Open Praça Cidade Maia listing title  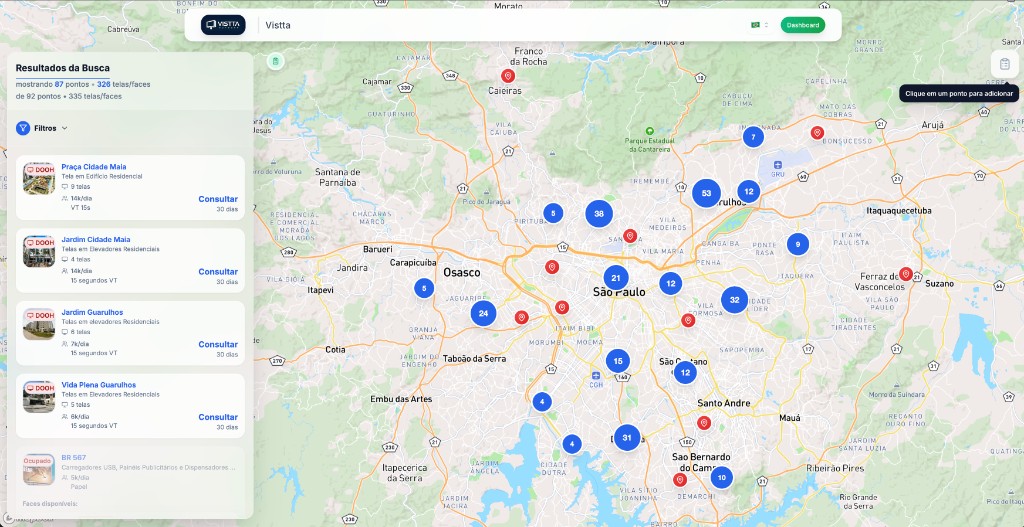click(94, 167)
